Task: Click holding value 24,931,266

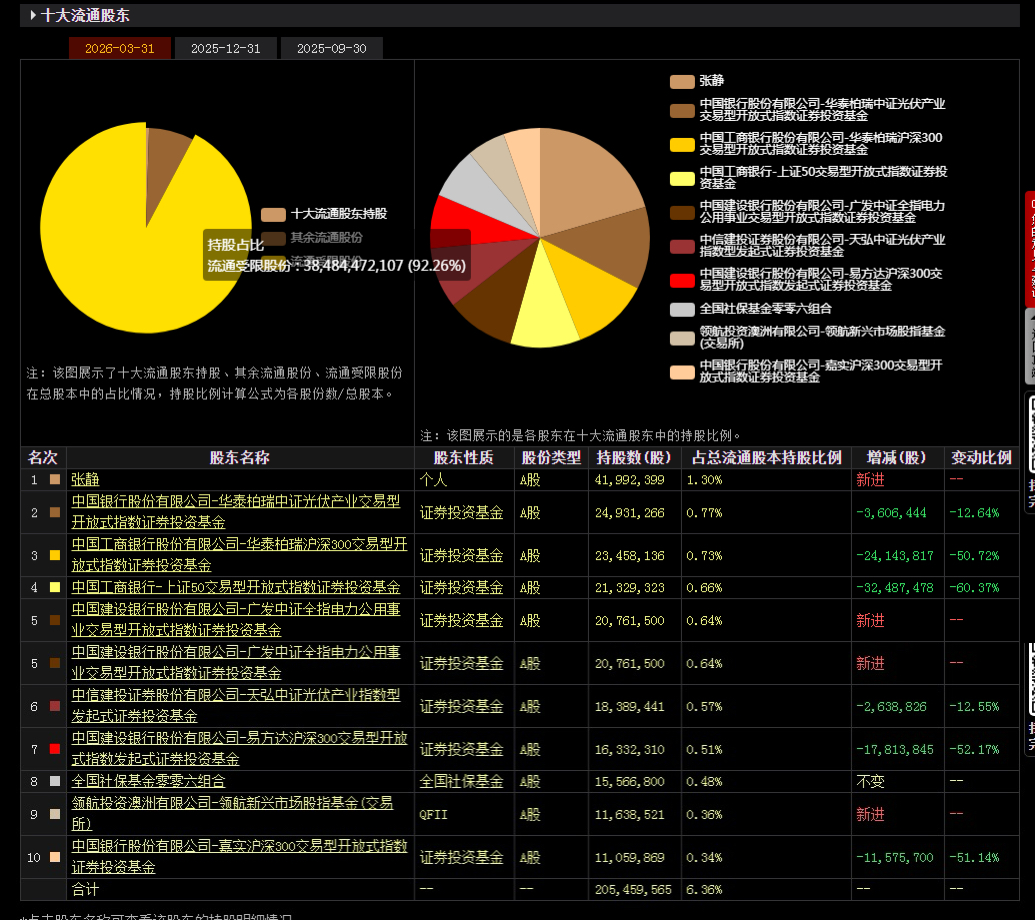Action: pyautogui.click(x=629, y=512)
